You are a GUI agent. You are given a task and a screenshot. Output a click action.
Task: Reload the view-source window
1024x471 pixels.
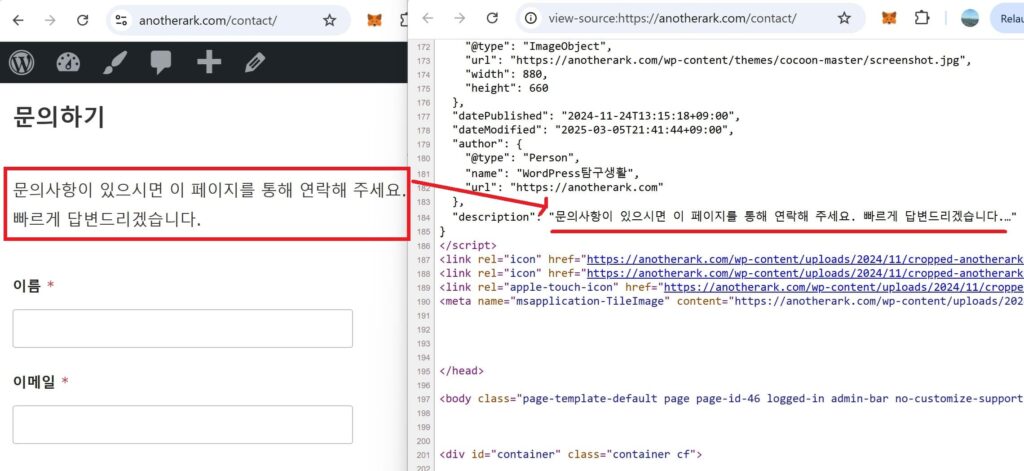tap(492, 18)
